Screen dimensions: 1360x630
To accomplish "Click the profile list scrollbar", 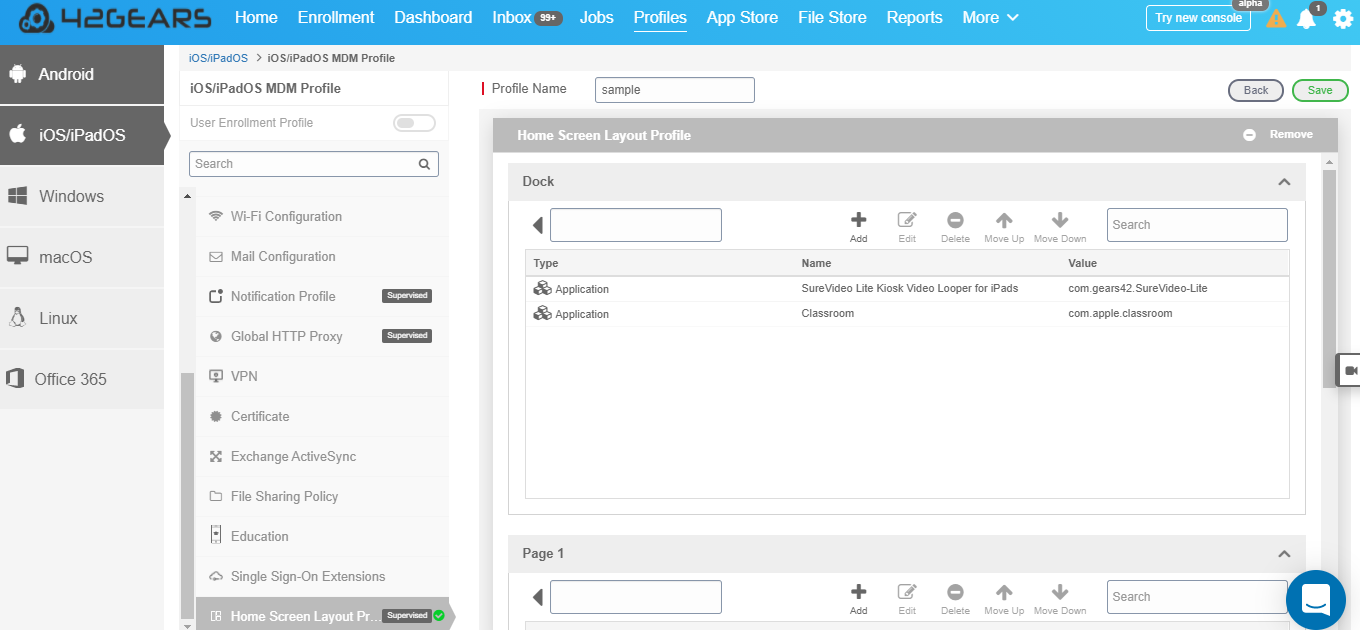I will point(186,495).
